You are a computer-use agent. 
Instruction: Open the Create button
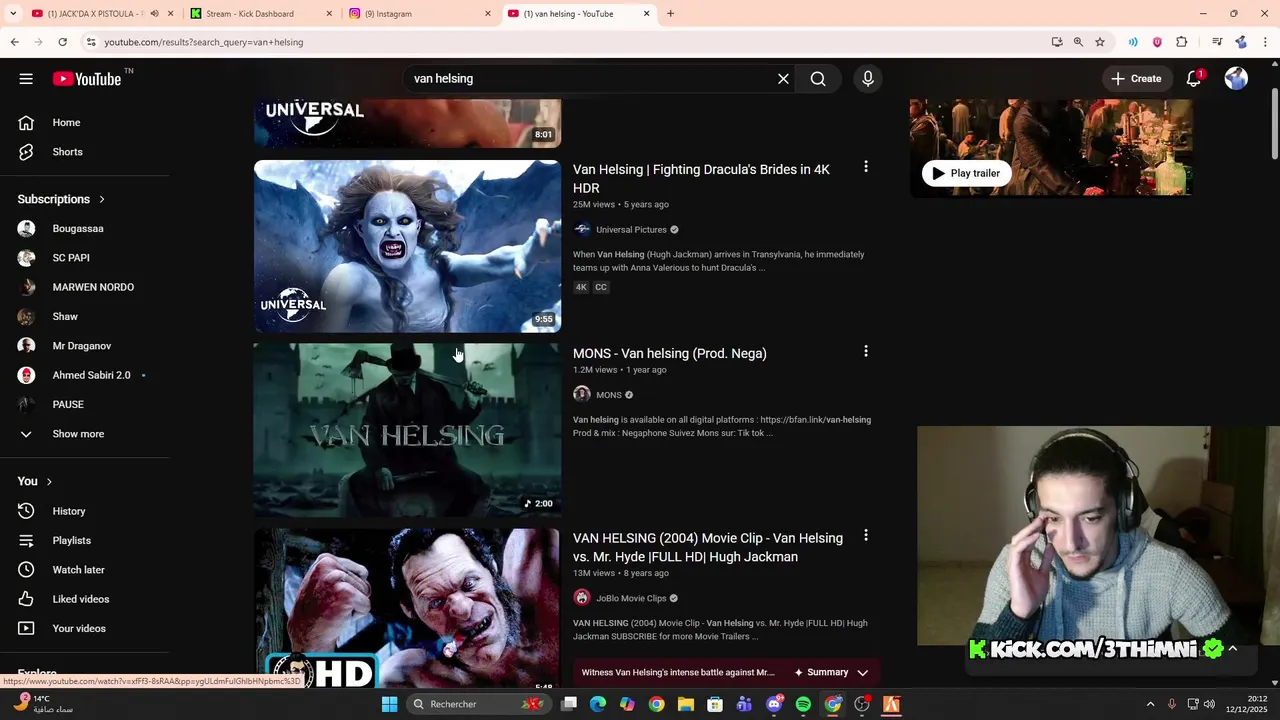pos(1136,79)
